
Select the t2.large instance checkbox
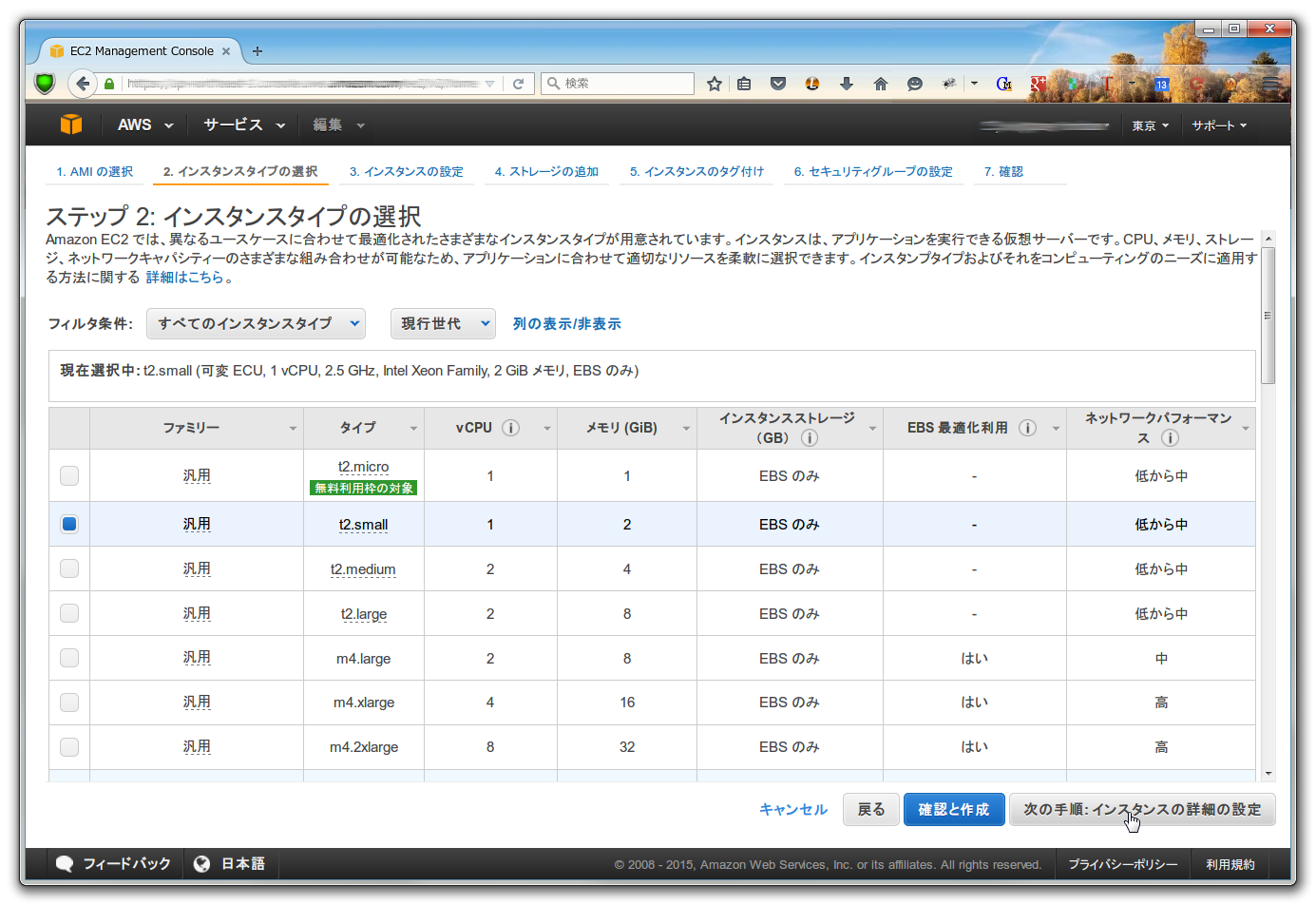coord(69,613)
